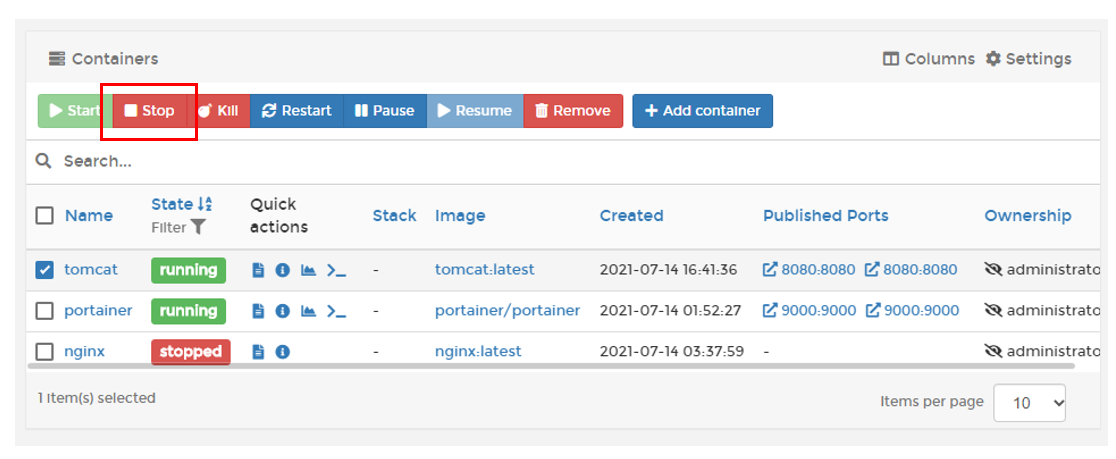The width and height of the screenshot is (1116, 459).
Task: Open first 9000:9000 published port link
Action: (810, 311)
